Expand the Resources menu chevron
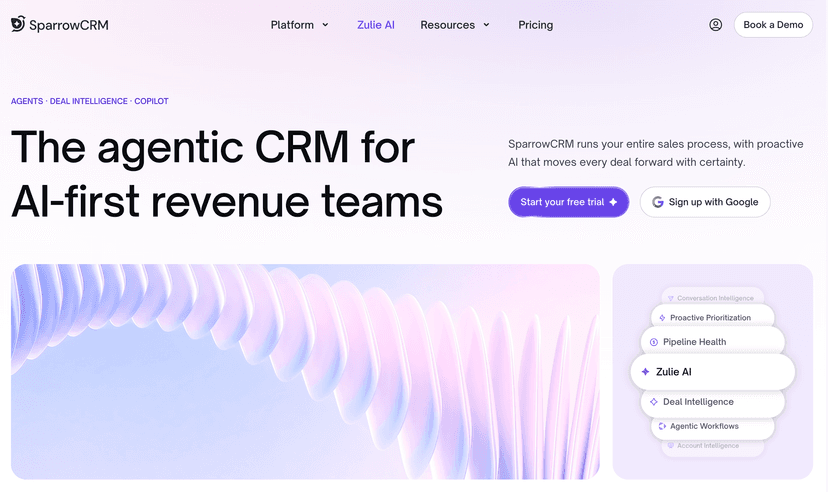Screen dimensions: 828x492 coord(486,25)
